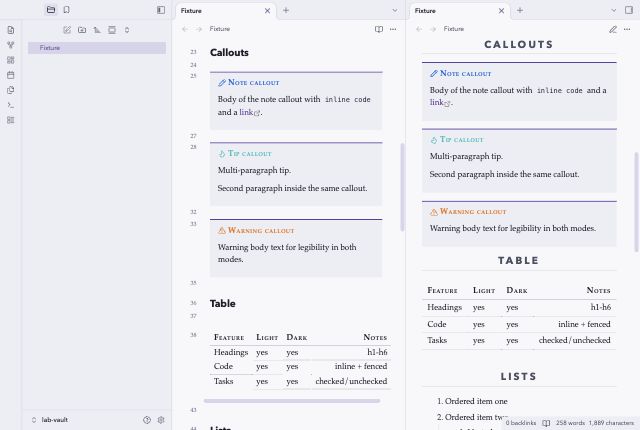
Task: Navigate forward in the editing pane
Action: pos(199,29)
